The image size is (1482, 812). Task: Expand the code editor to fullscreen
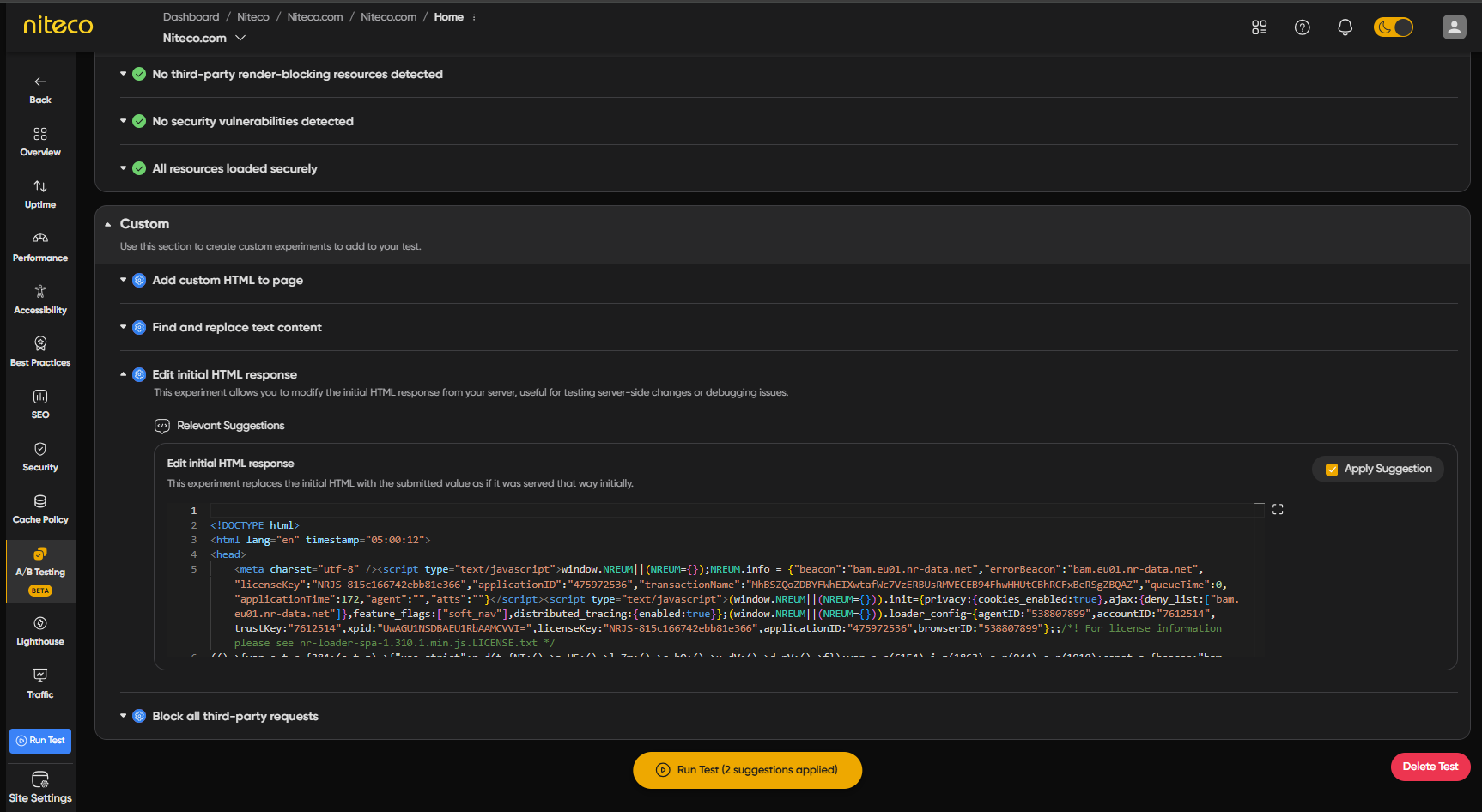tap(1278, 510)
